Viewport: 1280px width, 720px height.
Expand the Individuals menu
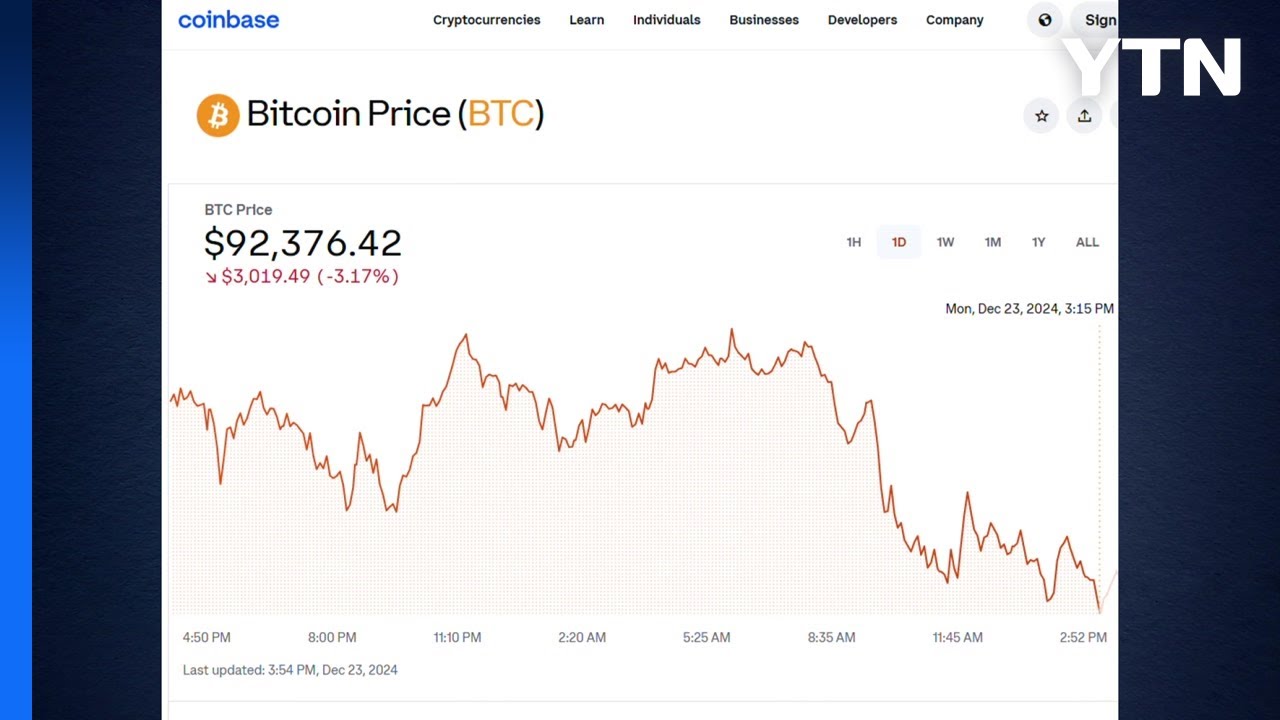666,20
